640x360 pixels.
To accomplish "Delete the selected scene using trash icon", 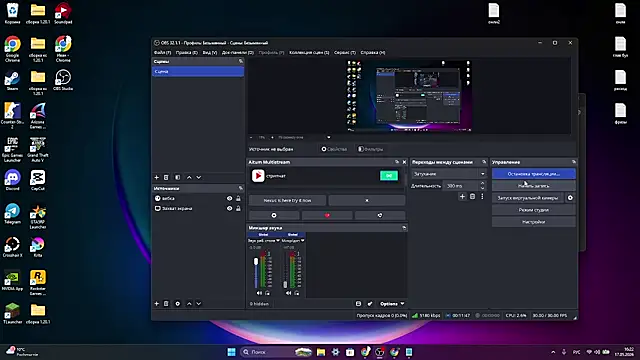I will [x=166, y=178].
